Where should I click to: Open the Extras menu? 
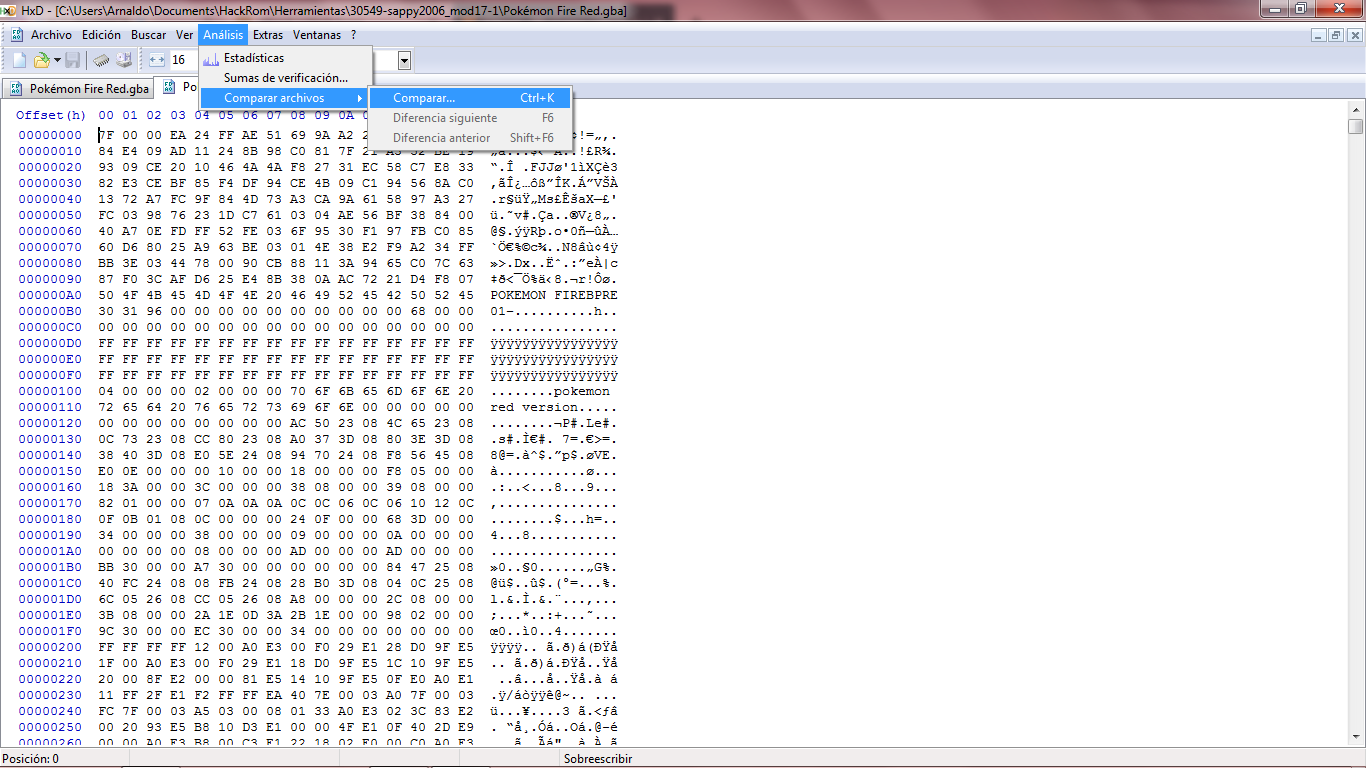[x=268, y=35]
